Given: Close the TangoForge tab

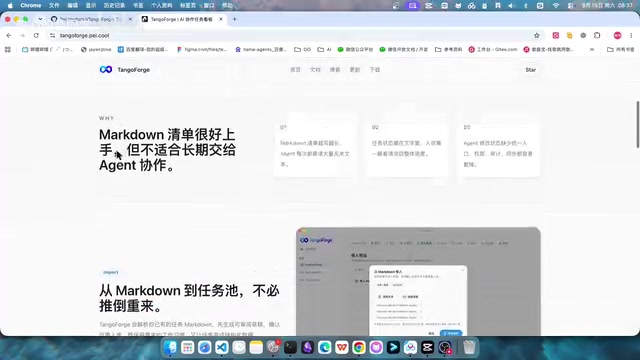Looking at the screenshot, I should (221, 19).
